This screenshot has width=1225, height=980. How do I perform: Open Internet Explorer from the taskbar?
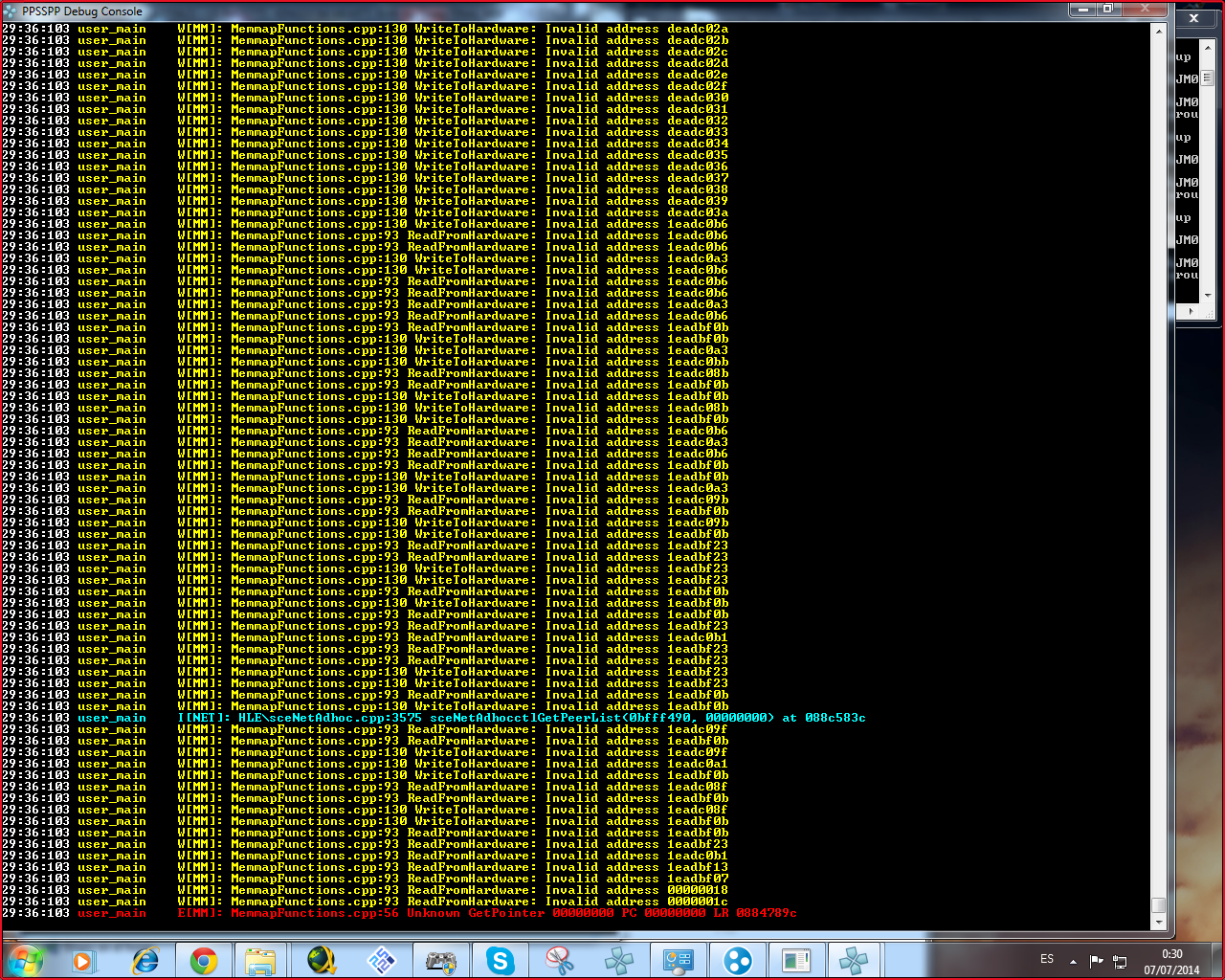coord(145,960)
